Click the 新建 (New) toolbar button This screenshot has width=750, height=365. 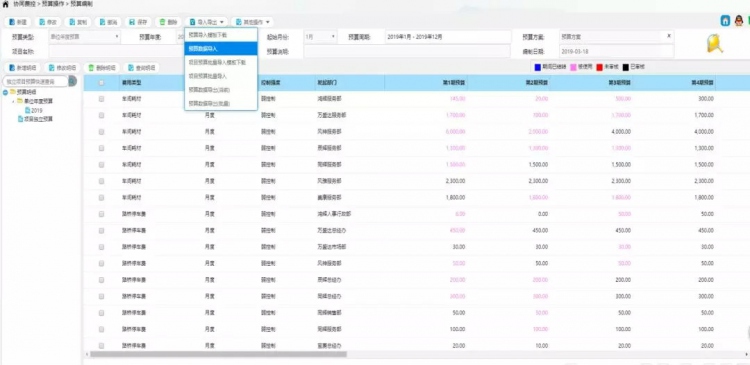[x=18, y=22]
